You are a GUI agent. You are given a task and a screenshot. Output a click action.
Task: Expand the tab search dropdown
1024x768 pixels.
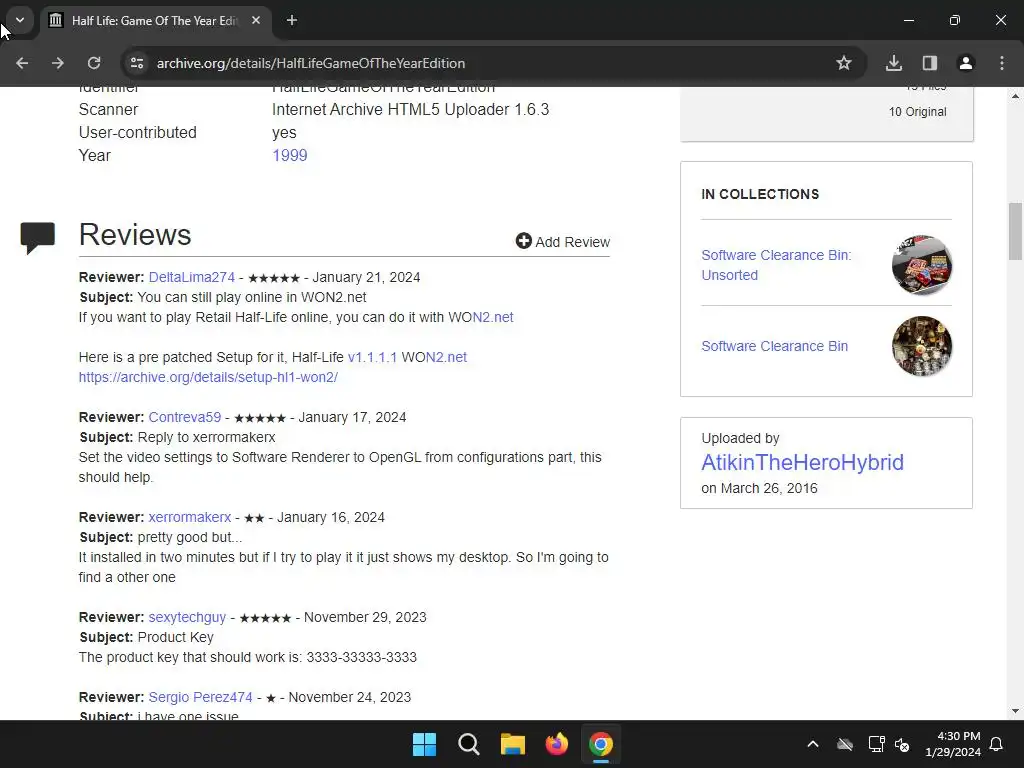pos(20,20)
